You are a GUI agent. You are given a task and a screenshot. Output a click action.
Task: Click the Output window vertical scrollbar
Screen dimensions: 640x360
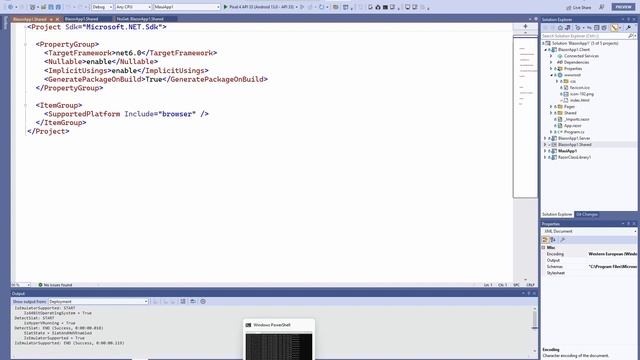pyautogui.click(x=534, y=329)
